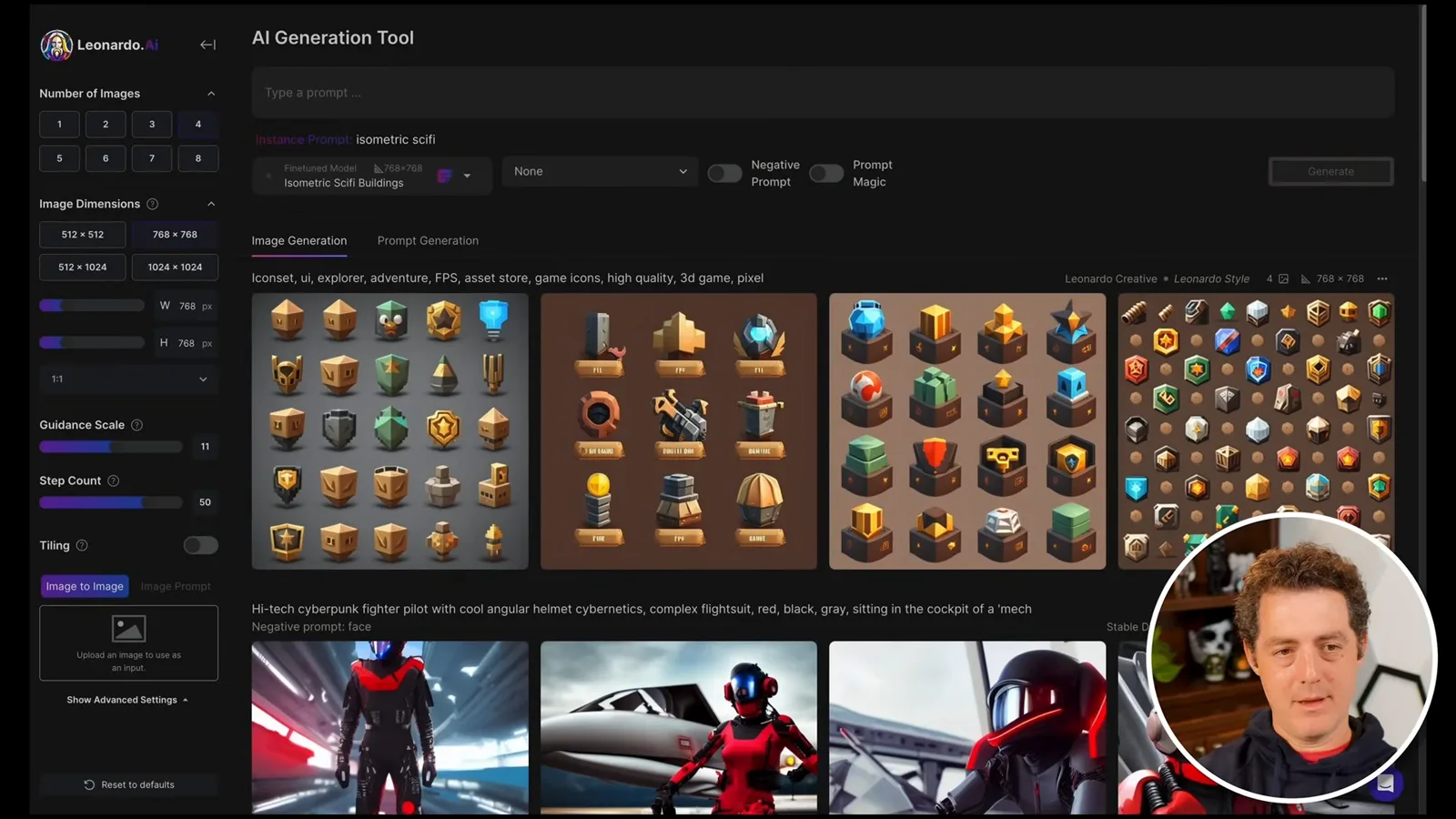Toggle the Negative Prompt switch

tap(724, 173)
